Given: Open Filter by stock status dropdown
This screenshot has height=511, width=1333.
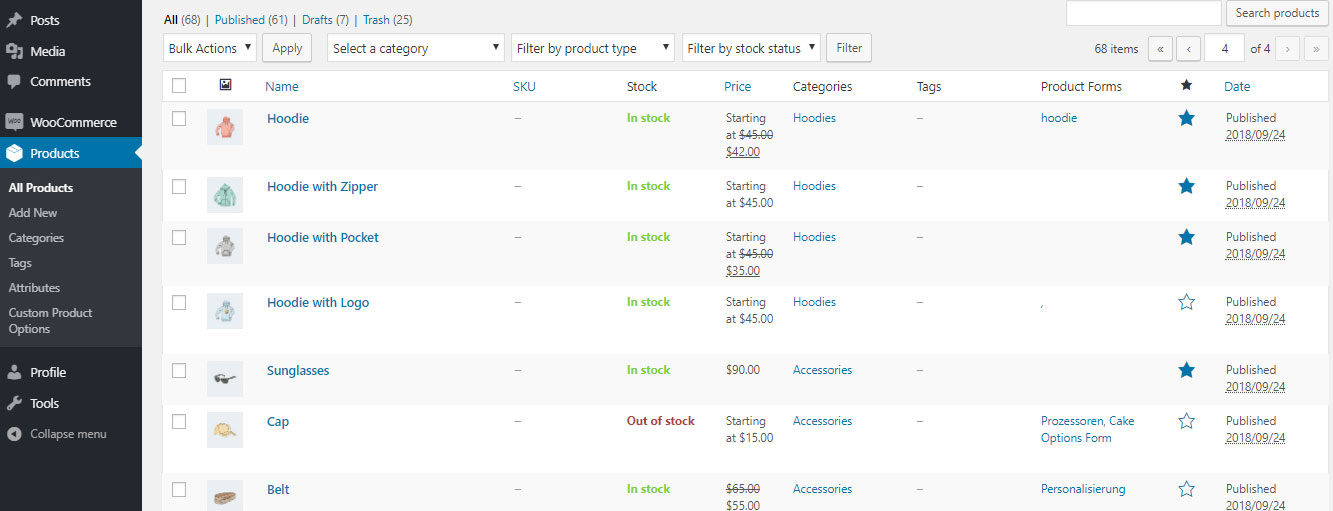Looking at the screenshot, I should pos(751,48).
